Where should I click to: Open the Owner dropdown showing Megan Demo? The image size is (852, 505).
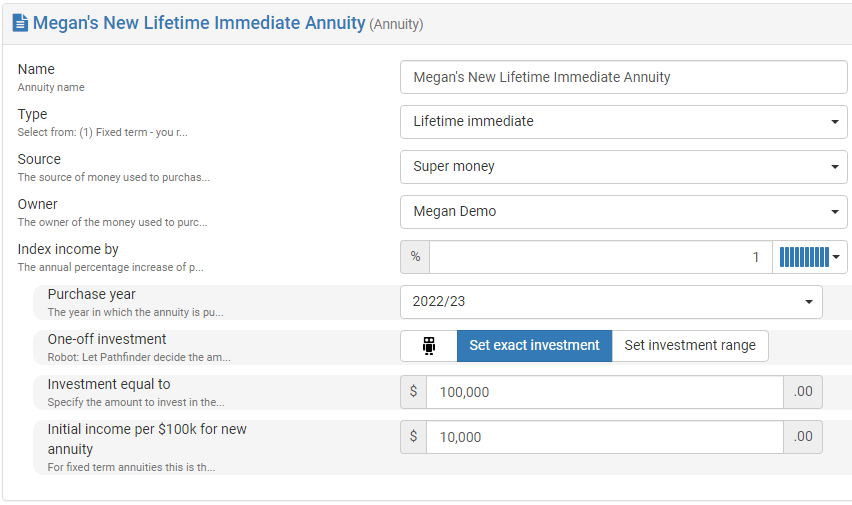click(x=624, y=212)
